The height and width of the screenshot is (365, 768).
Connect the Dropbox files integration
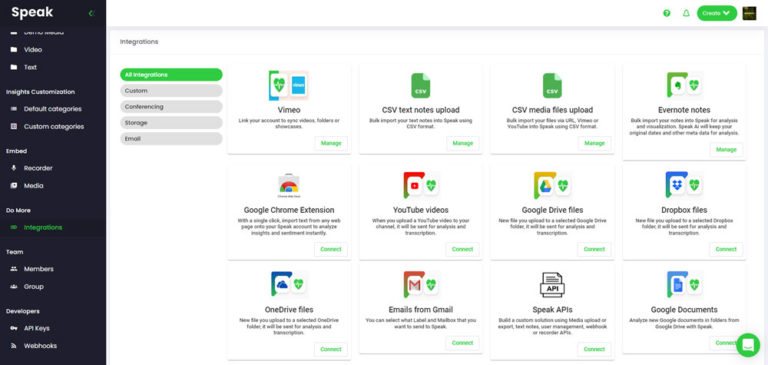(x=726, y=249)
